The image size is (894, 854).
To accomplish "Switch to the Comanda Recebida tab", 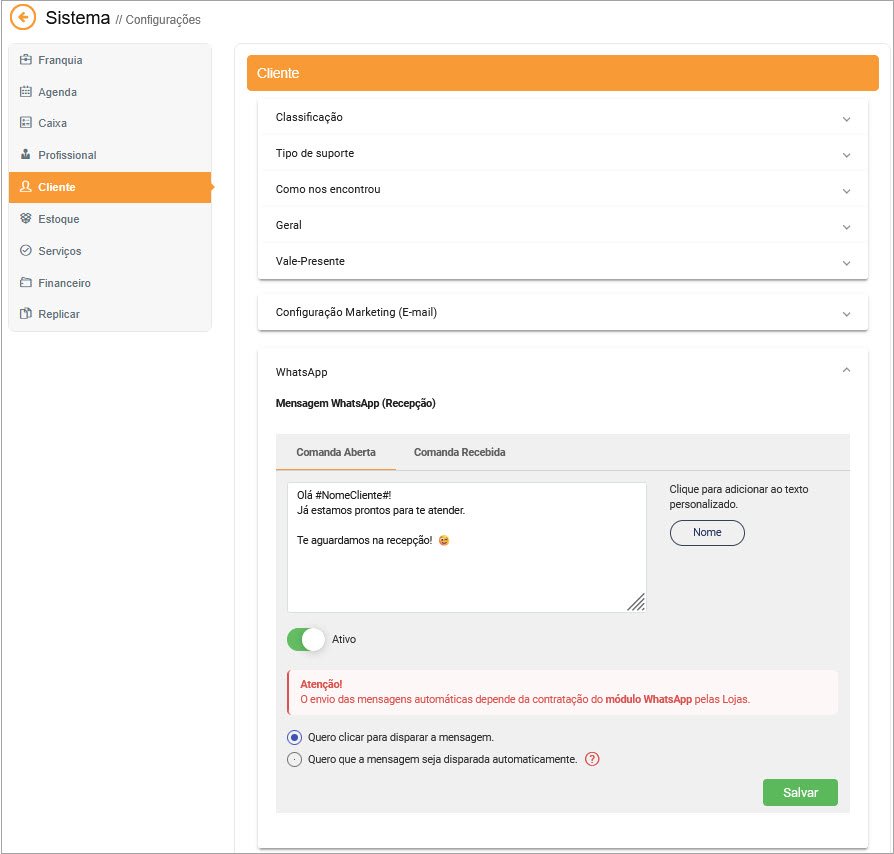I will pyautogui.click(x=460, y=452).
